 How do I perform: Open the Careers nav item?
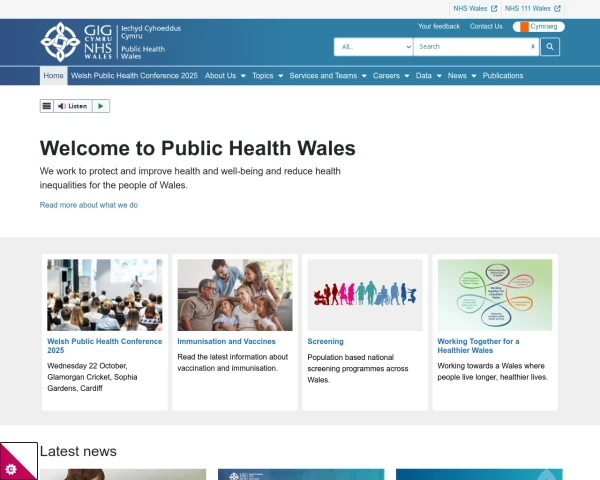point(386,76)
